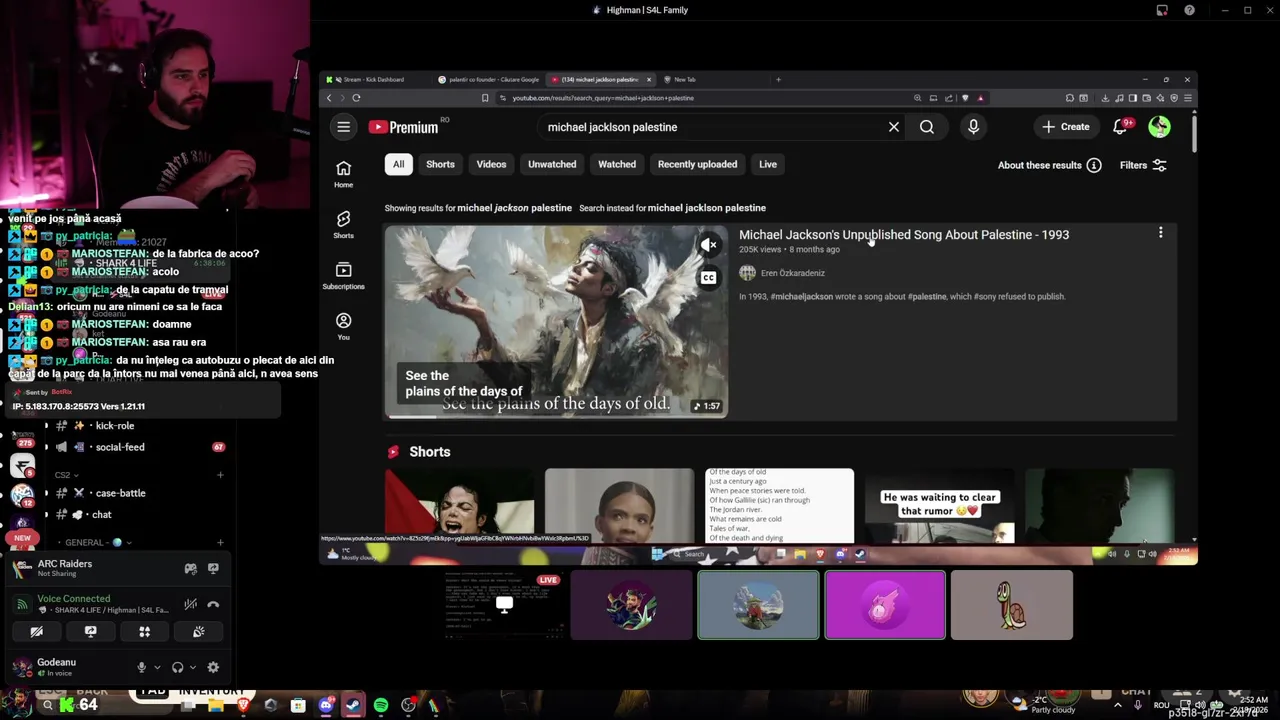Open three-dot menu for Michael Jackson video
This screenshot has height=720, width=1280.
click(x=1160, y=233)
